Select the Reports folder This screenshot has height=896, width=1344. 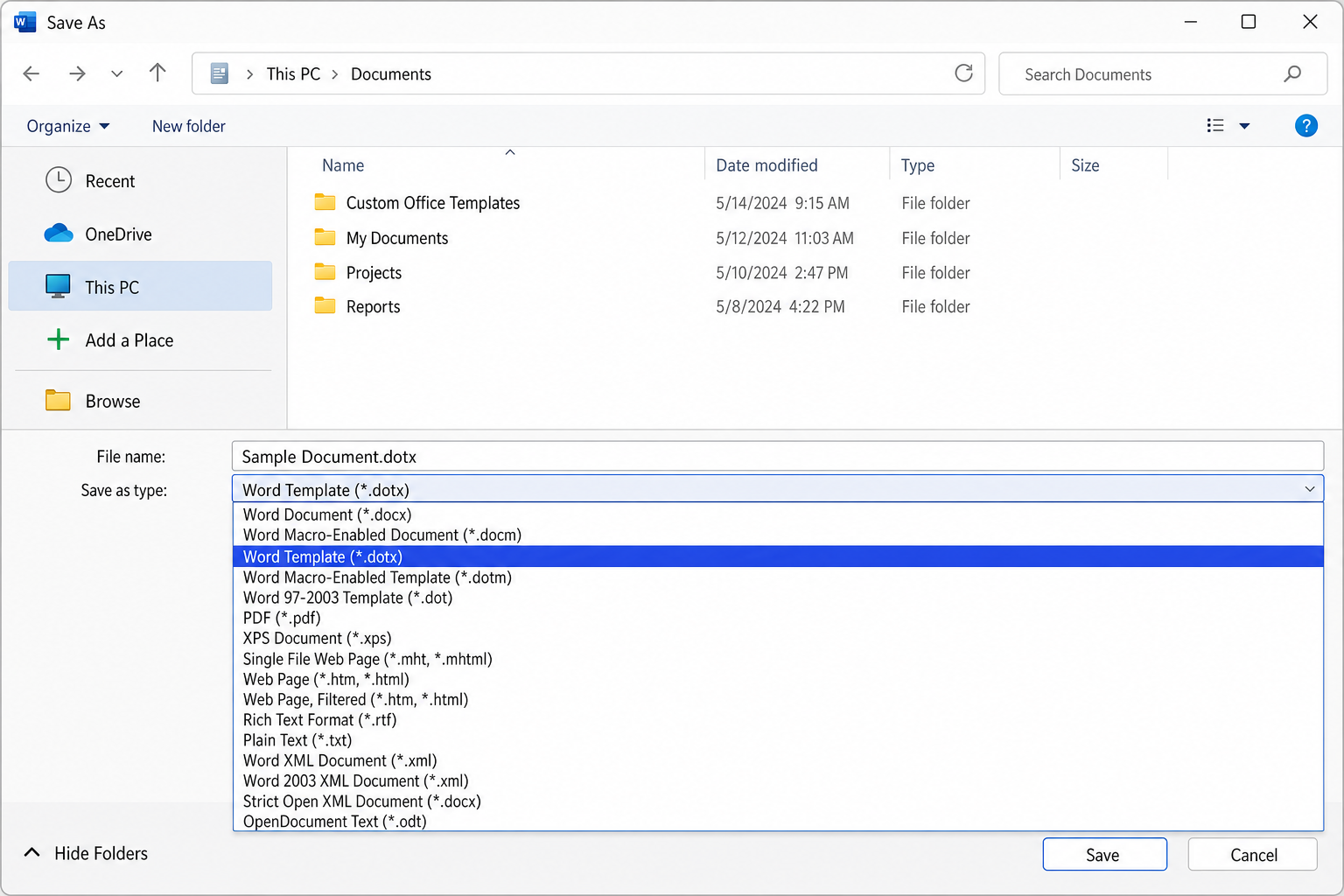(x=373, y=307)
